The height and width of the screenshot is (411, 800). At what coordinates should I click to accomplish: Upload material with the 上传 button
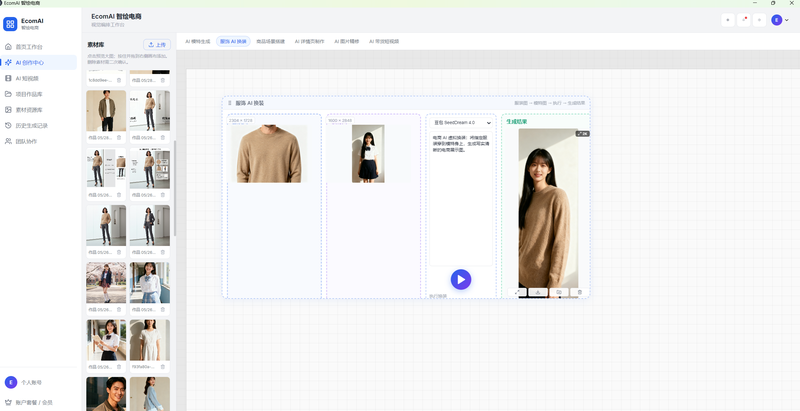(157, 45)
